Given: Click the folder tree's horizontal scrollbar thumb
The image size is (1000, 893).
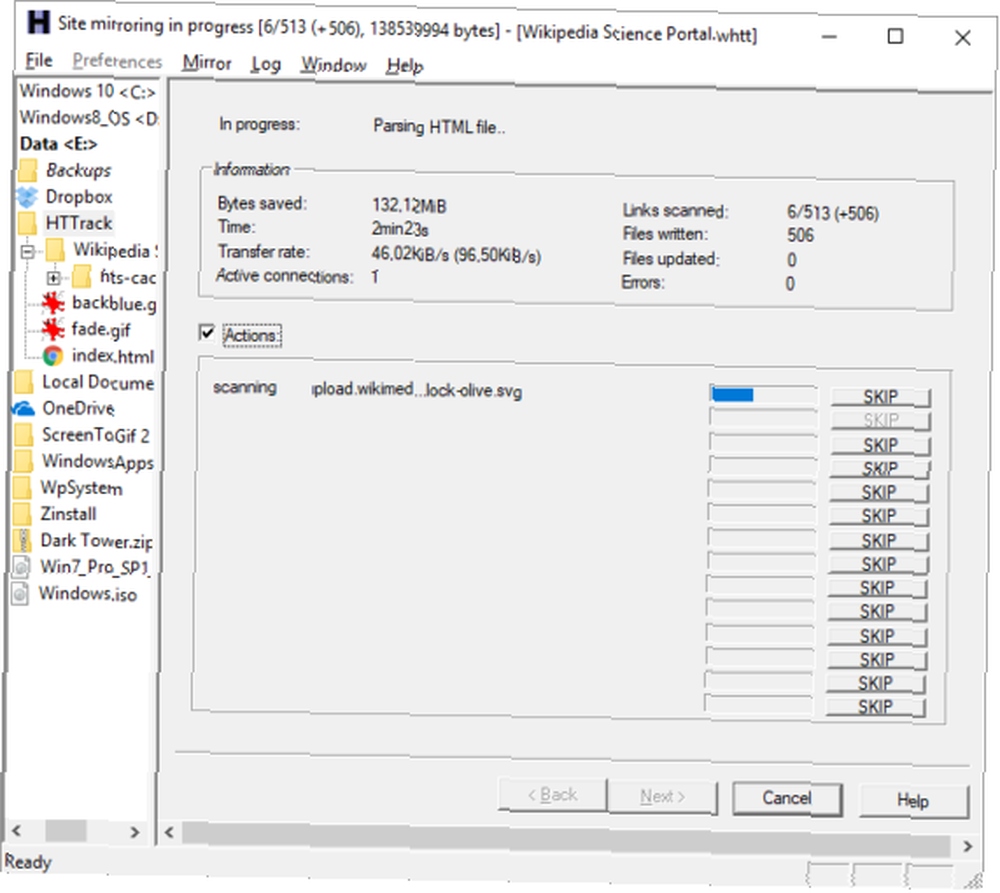Looking at the screenshot, I should 65,831.
